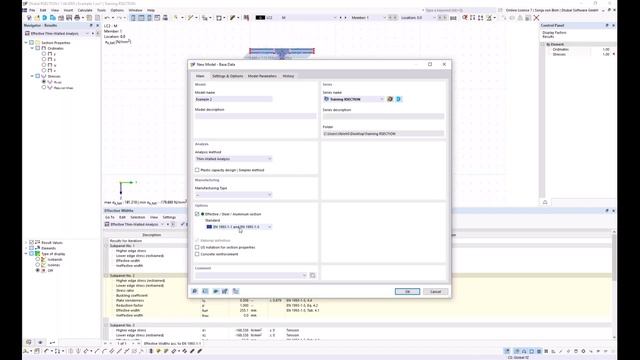Click the Model description field
The image size is (640, 360).
point(255,116)
